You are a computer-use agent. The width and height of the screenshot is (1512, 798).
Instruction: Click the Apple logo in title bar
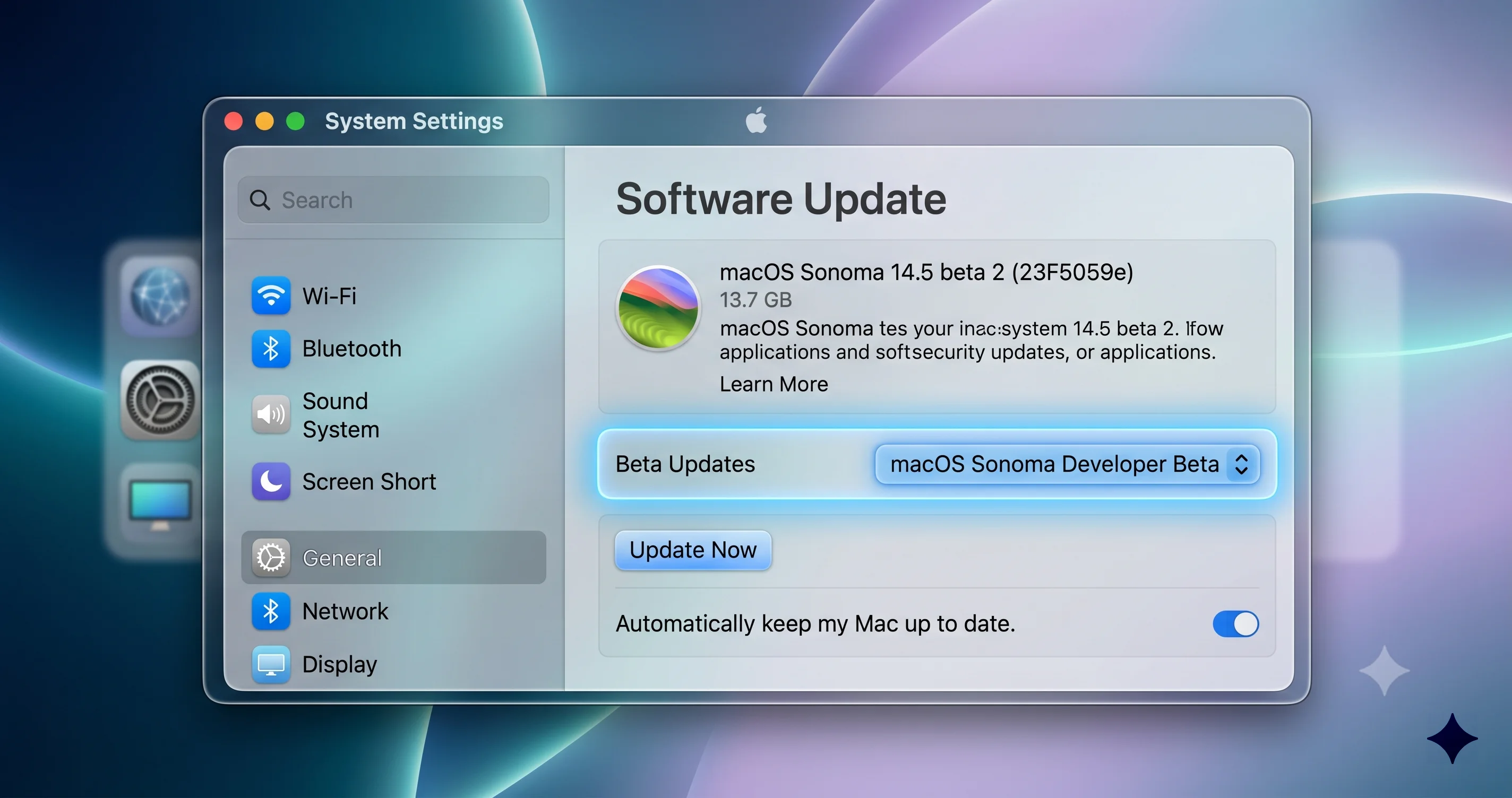[756, 120]
